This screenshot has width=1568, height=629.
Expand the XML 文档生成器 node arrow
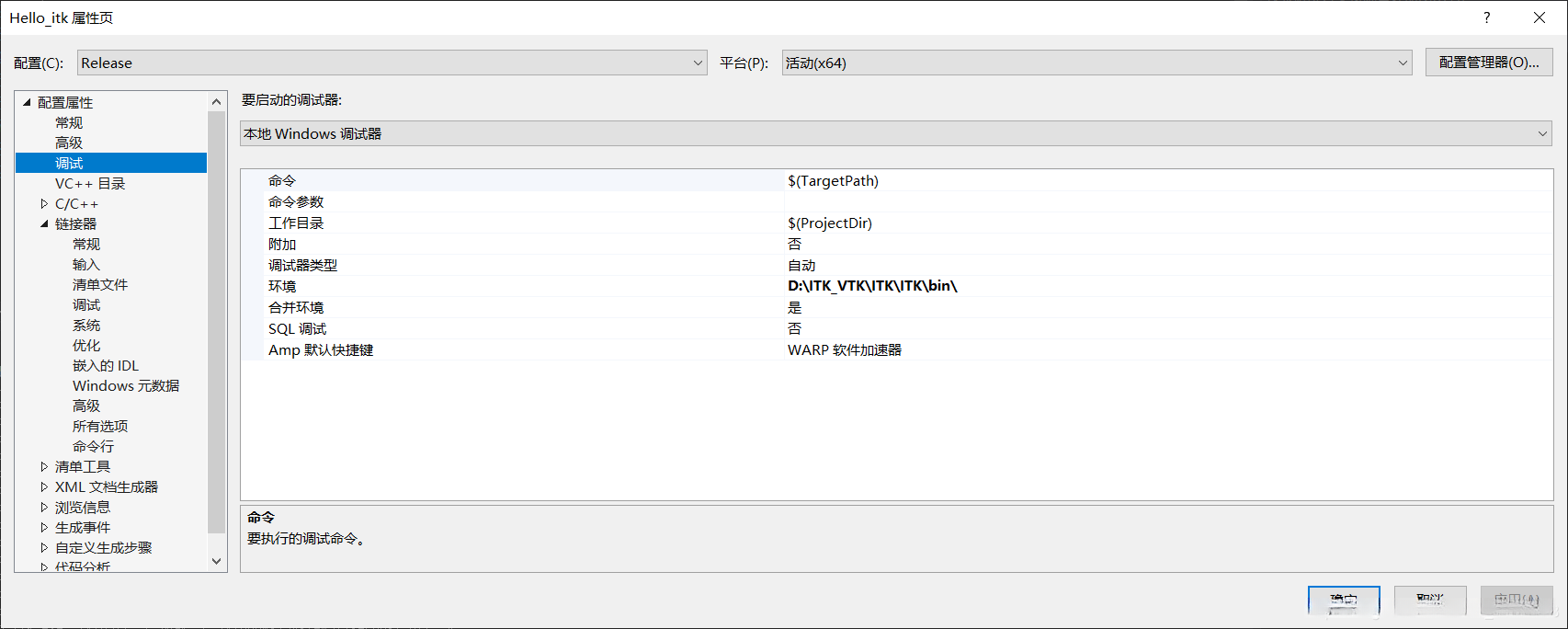click(44, 486)
